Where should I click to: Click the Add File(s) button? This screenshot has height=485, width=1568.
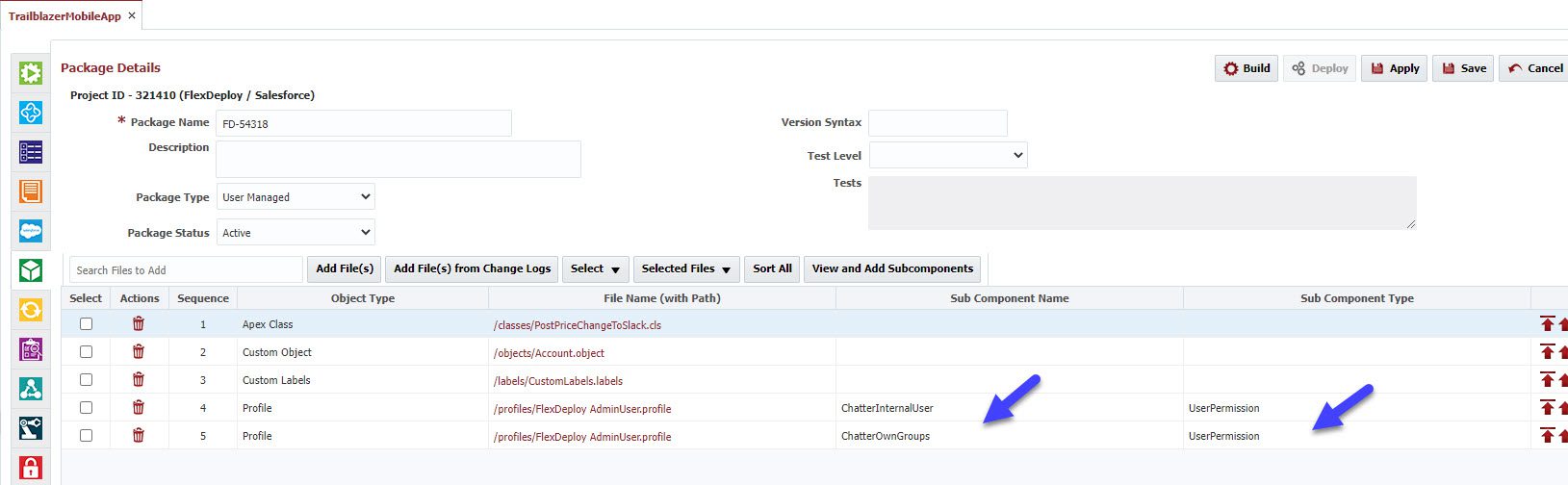(345, 269)
